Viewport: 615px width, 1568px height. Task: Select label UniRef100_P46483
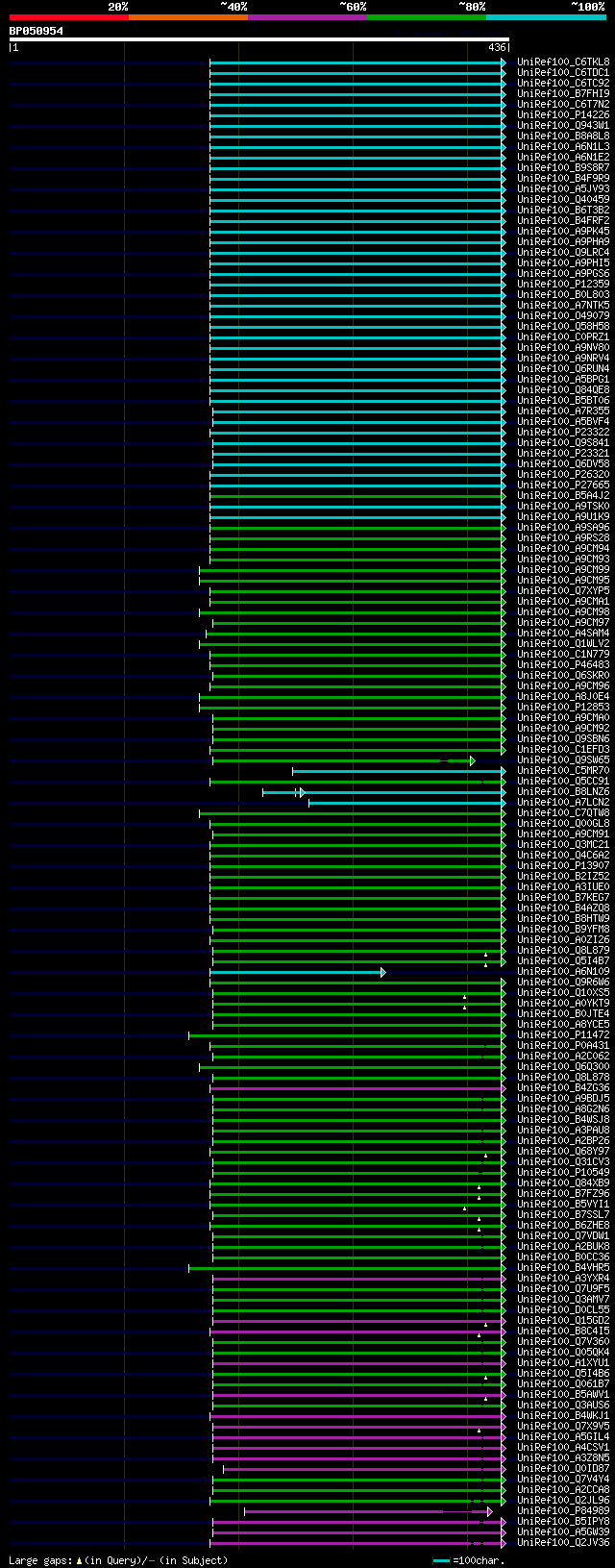click(x=563, y=665)
